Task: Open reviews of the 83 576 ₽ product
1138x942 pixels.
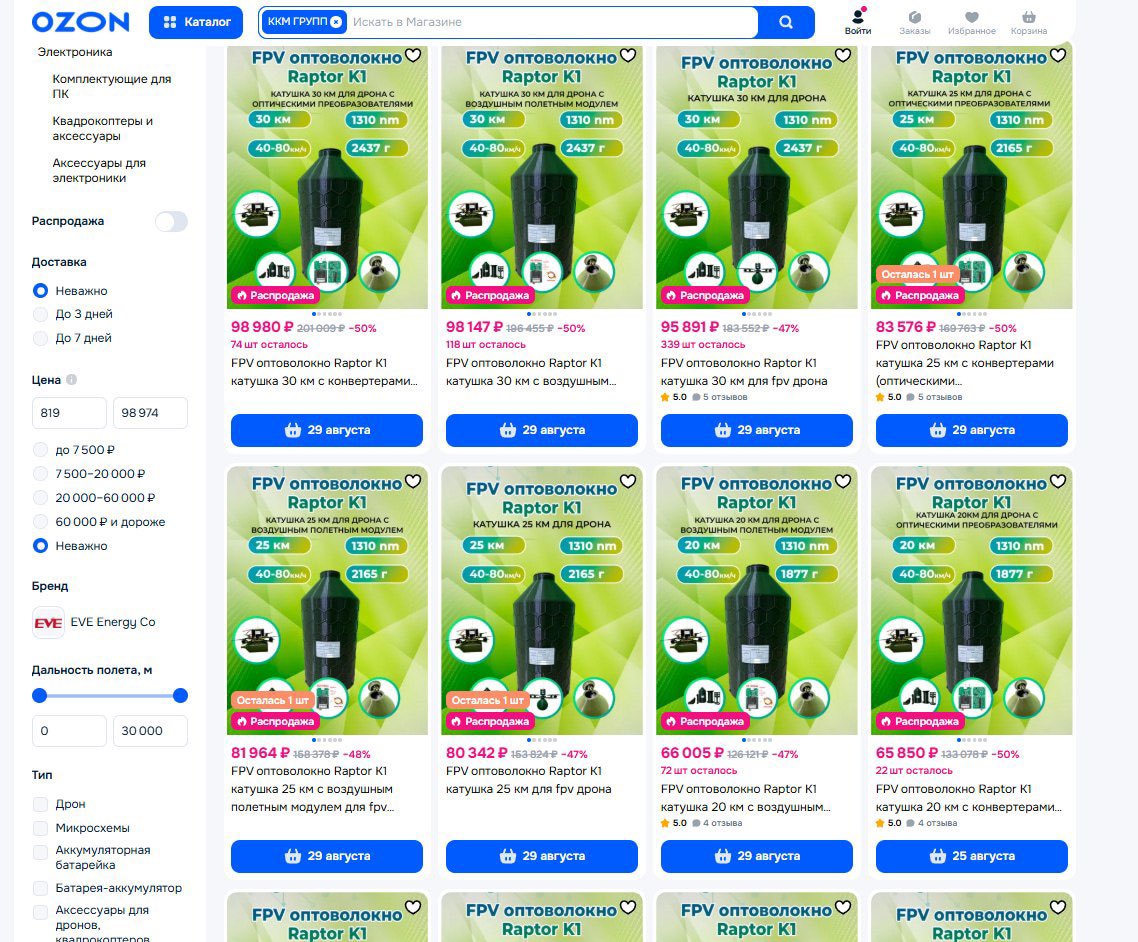Action: click(935, 398)
